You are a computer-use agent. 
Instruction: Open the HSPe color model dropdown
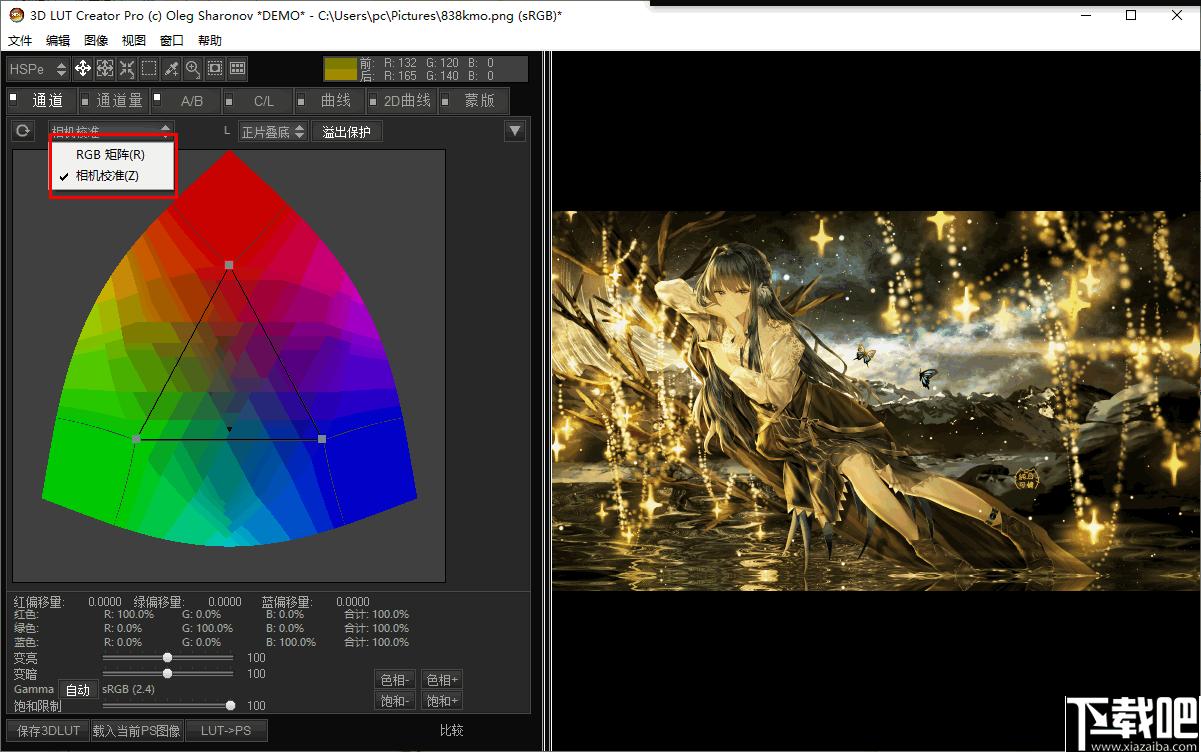38,69
